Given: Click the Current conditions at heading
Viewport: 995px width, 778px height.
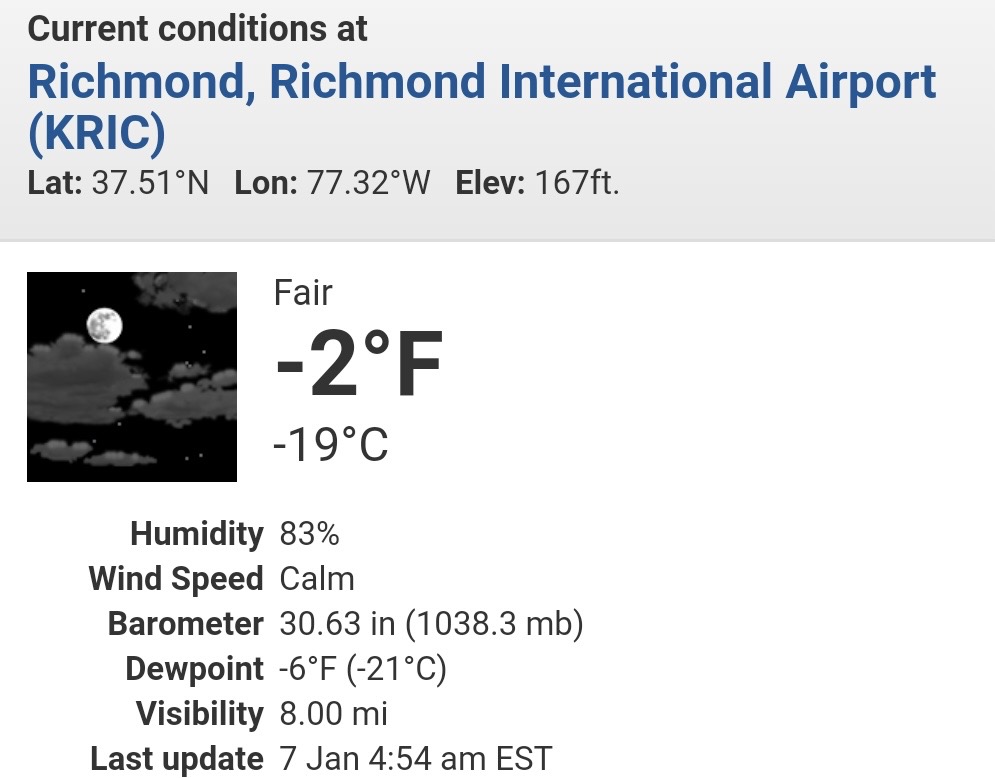Looking at the screenshot, I should 197,29.
